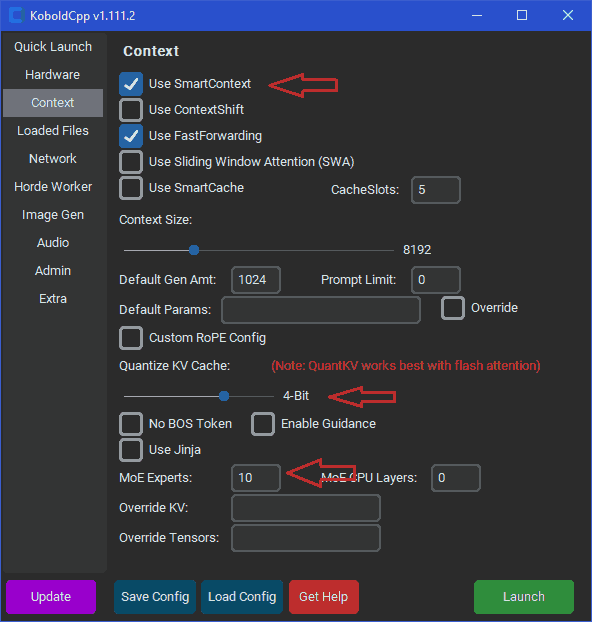Click the Quantize KV Cache slider handle
592x622 pixels.
pos(224,396)
